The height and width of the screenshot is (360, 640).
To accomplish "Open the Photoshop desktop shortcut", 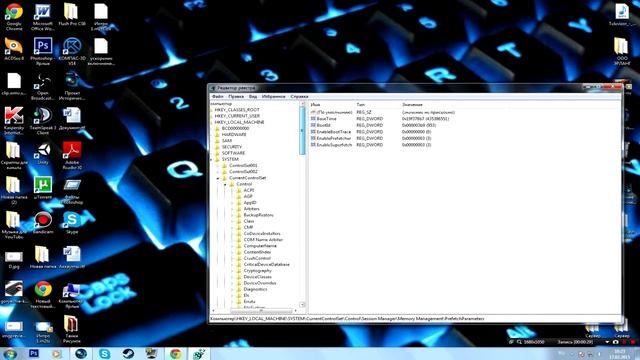I will pos(42,51).
